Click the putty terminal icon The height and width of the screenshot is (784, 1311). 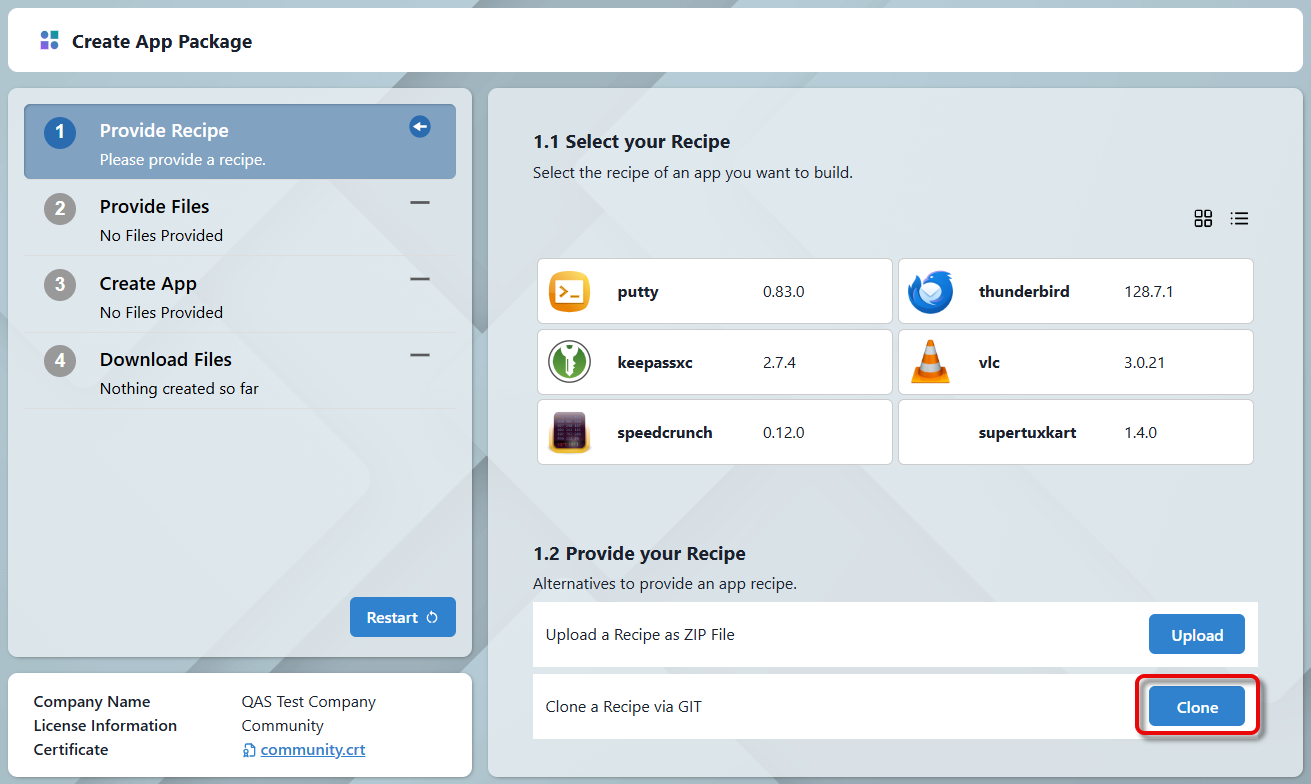coord(569,292)
